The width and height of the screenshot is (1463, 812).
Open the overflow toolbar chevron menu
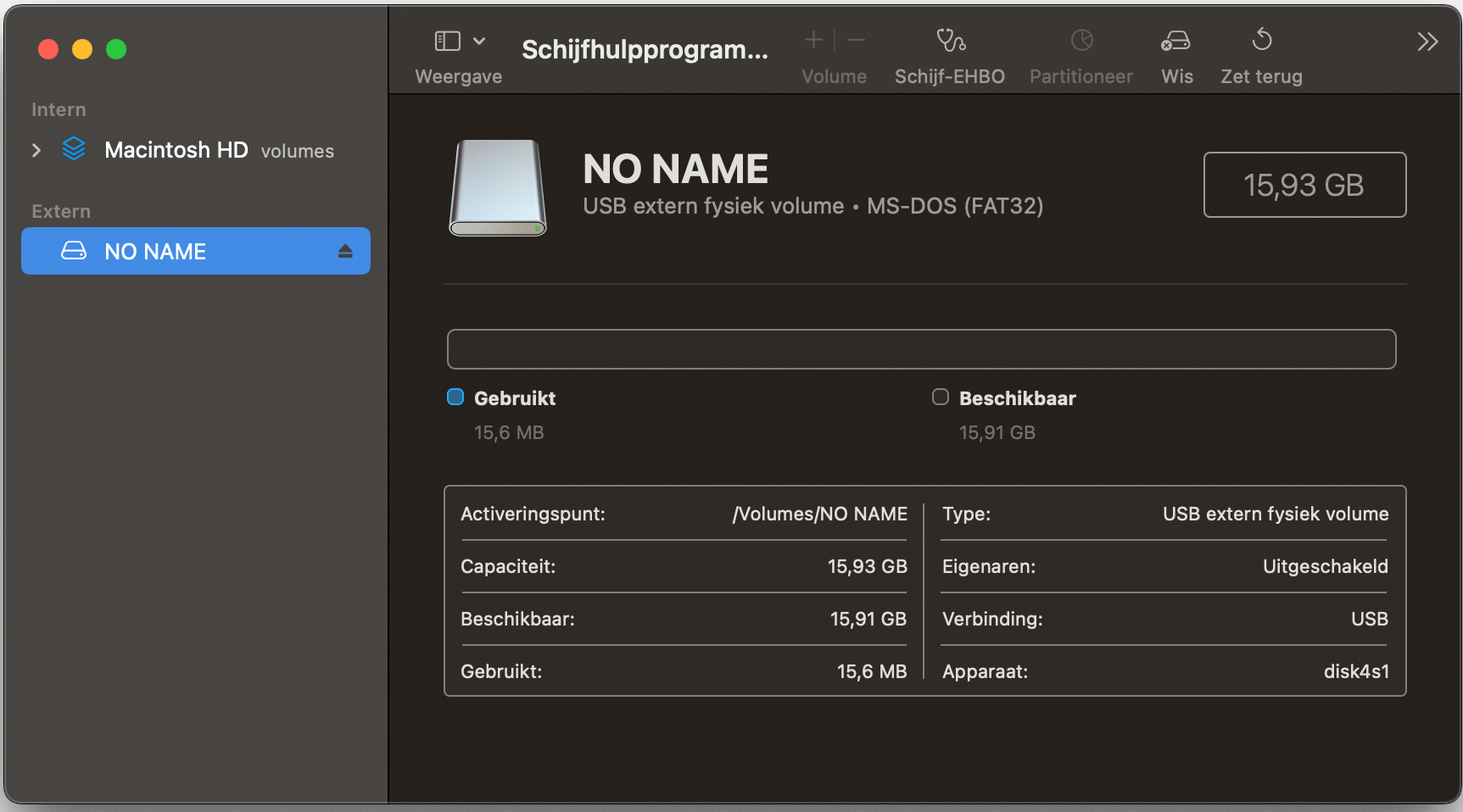pyautogui.click(x=1427, y=40)
